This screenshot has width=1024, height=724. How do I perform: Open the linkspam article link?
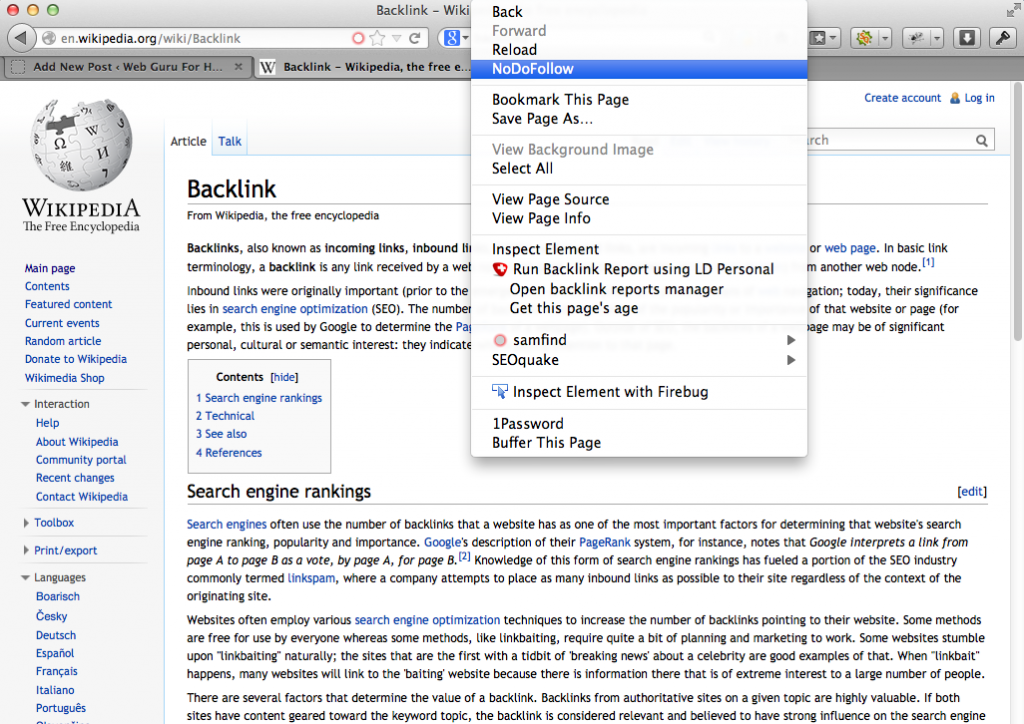pos(311,578)
